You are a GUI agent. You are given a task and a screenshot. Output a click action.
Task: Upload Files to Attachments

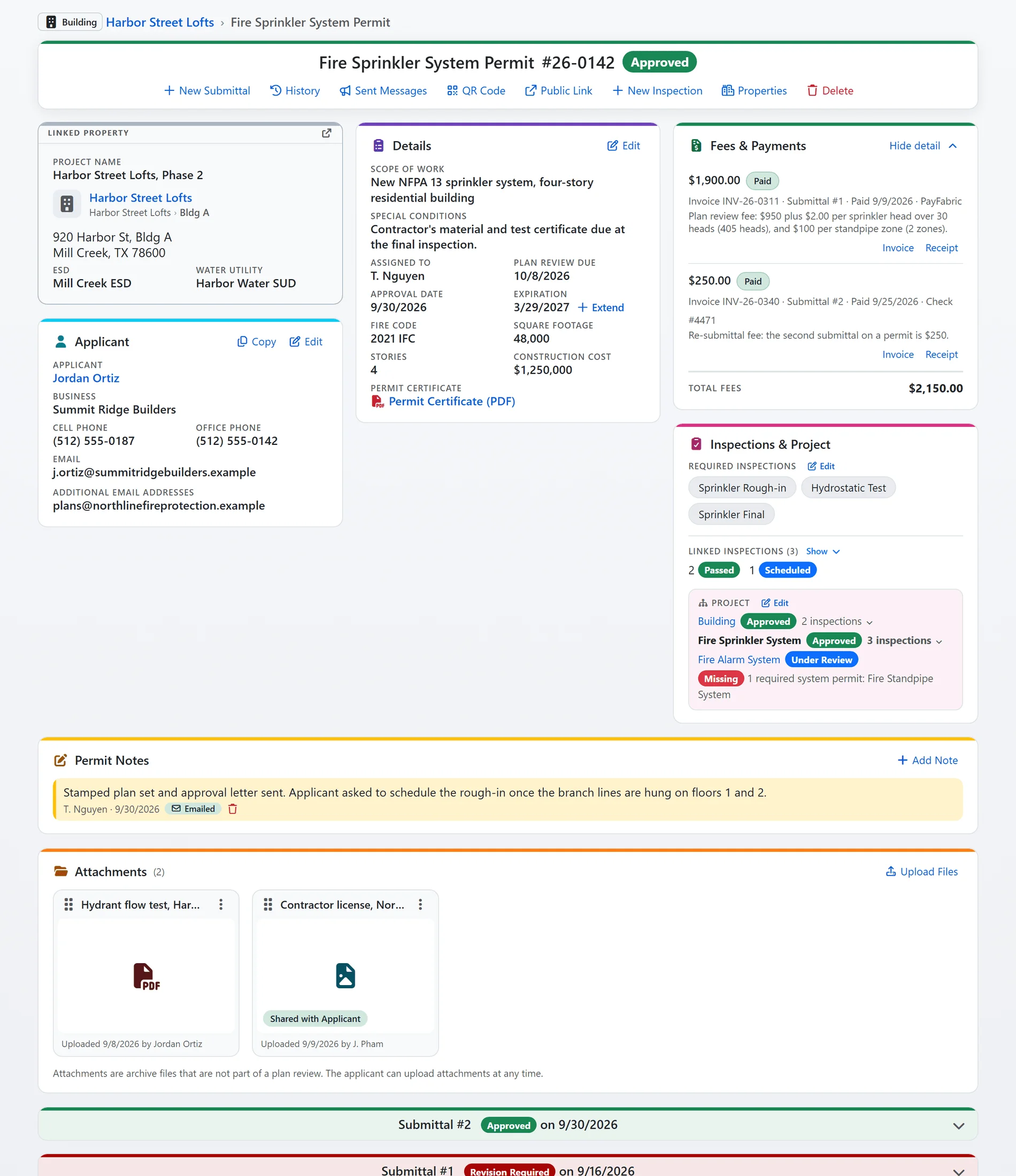tap(922, 871)
